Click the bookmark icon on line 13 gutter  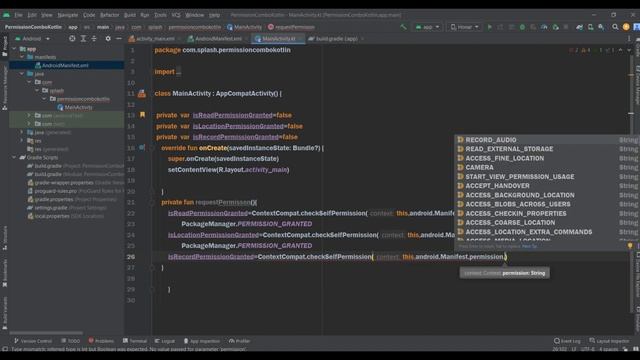(x=142, y=115)
